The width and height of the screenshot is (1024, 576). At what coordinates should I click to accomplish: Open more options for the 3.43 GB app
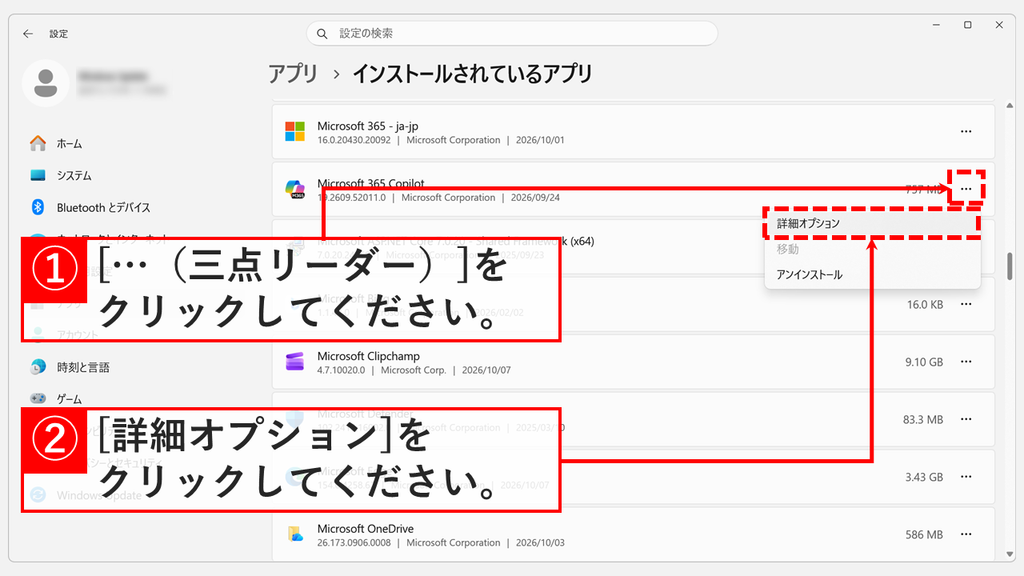[x=966, y=477]
